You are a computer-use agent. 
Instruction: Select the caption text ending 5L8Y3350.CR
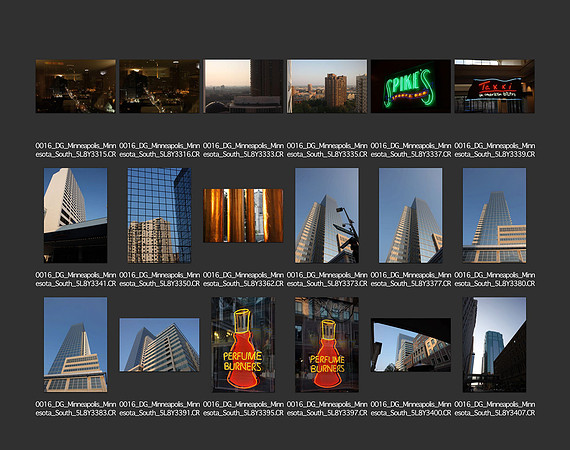[x=160, y=279]
